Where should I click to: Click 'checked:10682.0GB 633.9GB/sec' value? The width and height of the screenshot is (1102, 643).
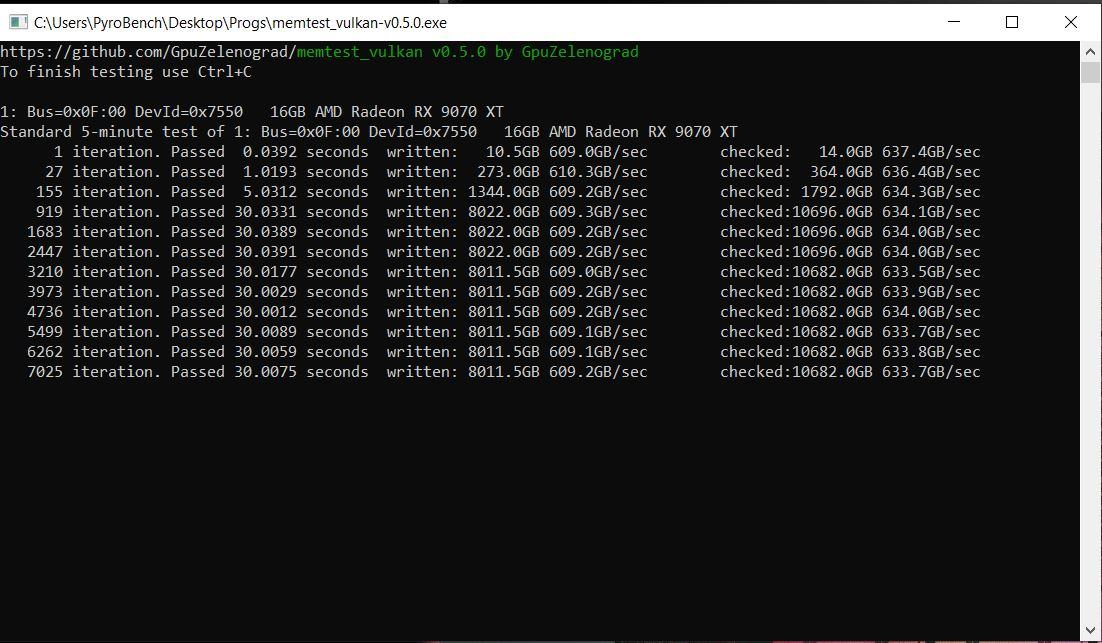click(850, 292)
